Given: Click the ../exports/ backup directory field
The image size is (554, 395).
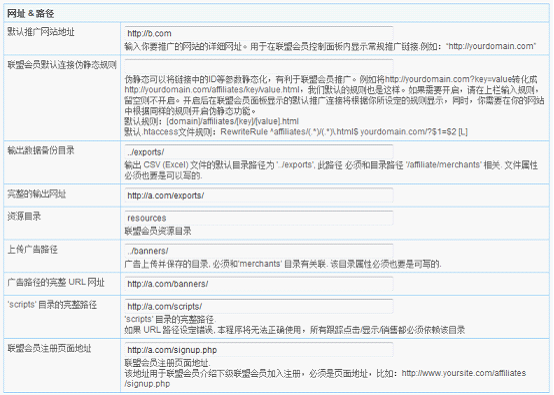Looking at the screenshot, I should click(259, 152).
